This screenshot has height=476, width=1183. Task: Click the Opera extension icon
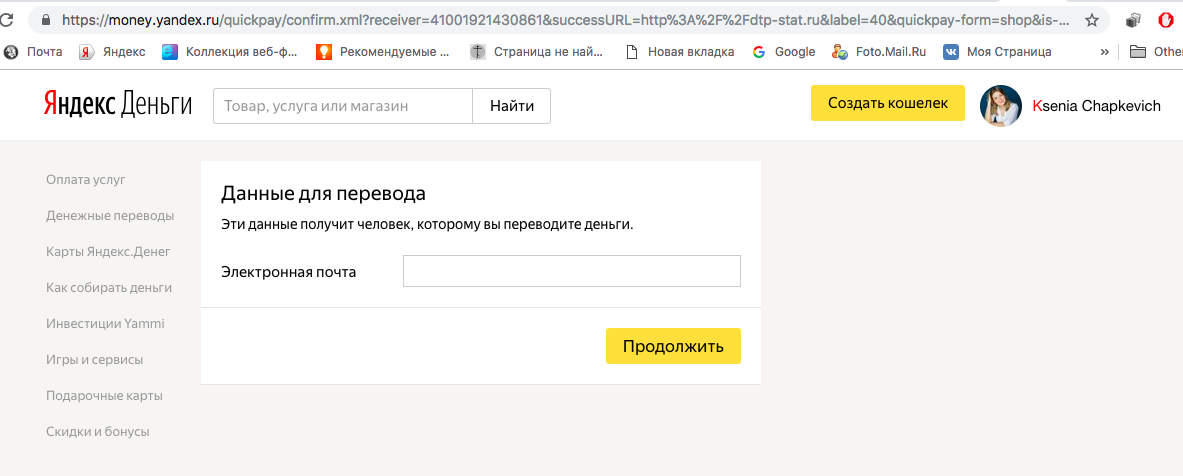[1166, 20]
